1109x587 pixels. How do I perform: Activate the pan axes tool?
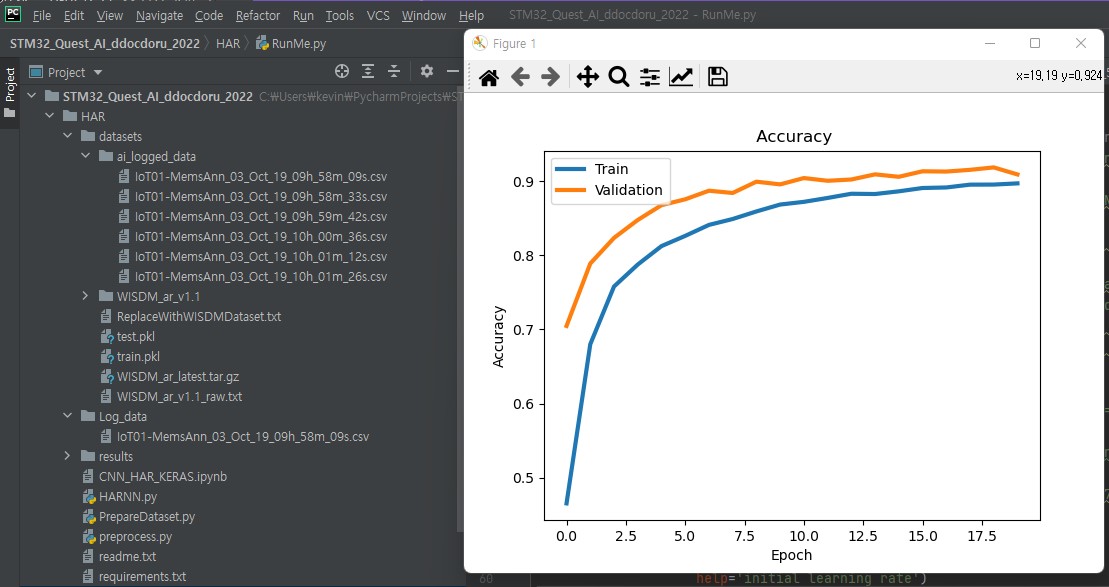587,78
